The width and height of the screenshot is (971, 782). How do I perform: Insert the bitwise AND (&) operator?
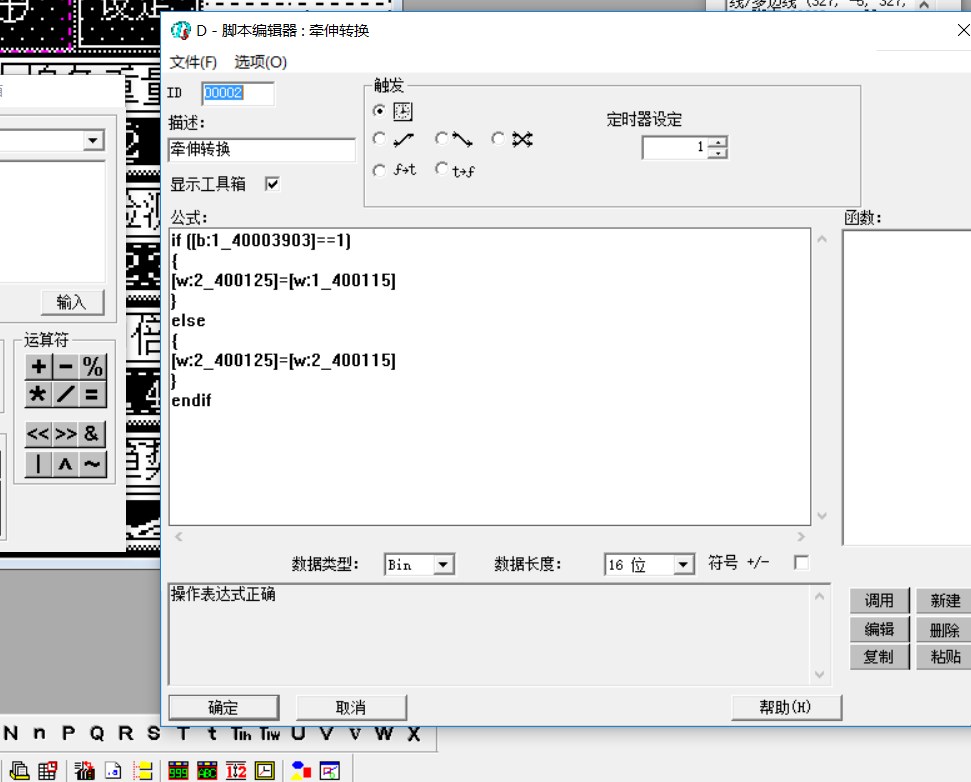[92, 434]
